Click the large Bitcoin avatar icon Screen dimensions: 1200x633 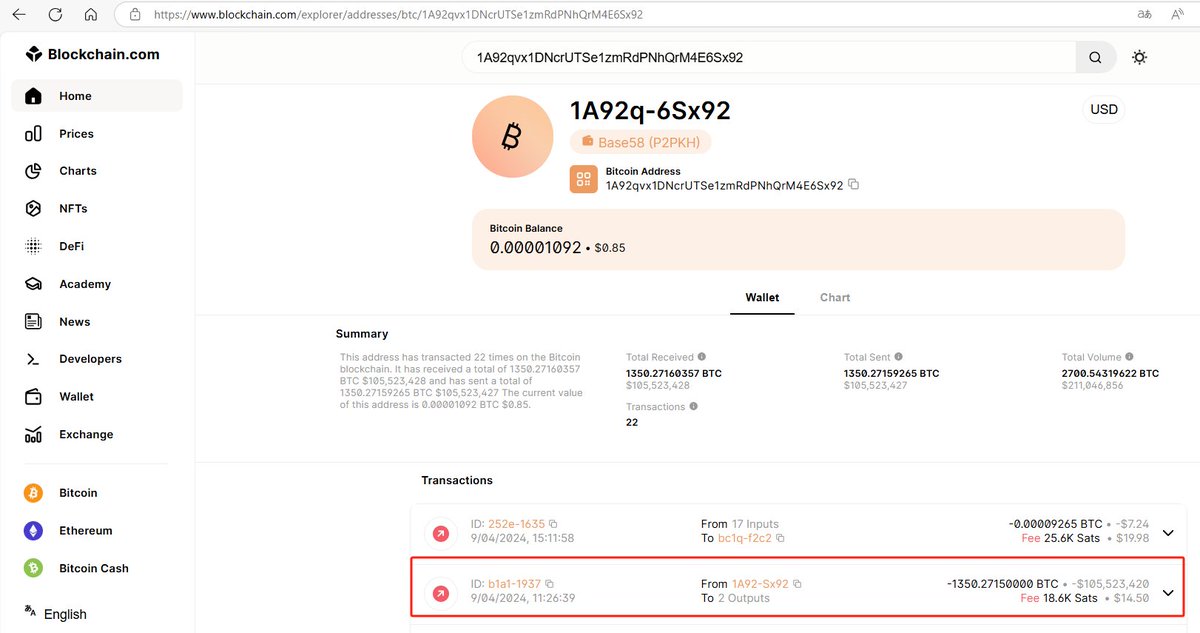(x=511, y=137)
